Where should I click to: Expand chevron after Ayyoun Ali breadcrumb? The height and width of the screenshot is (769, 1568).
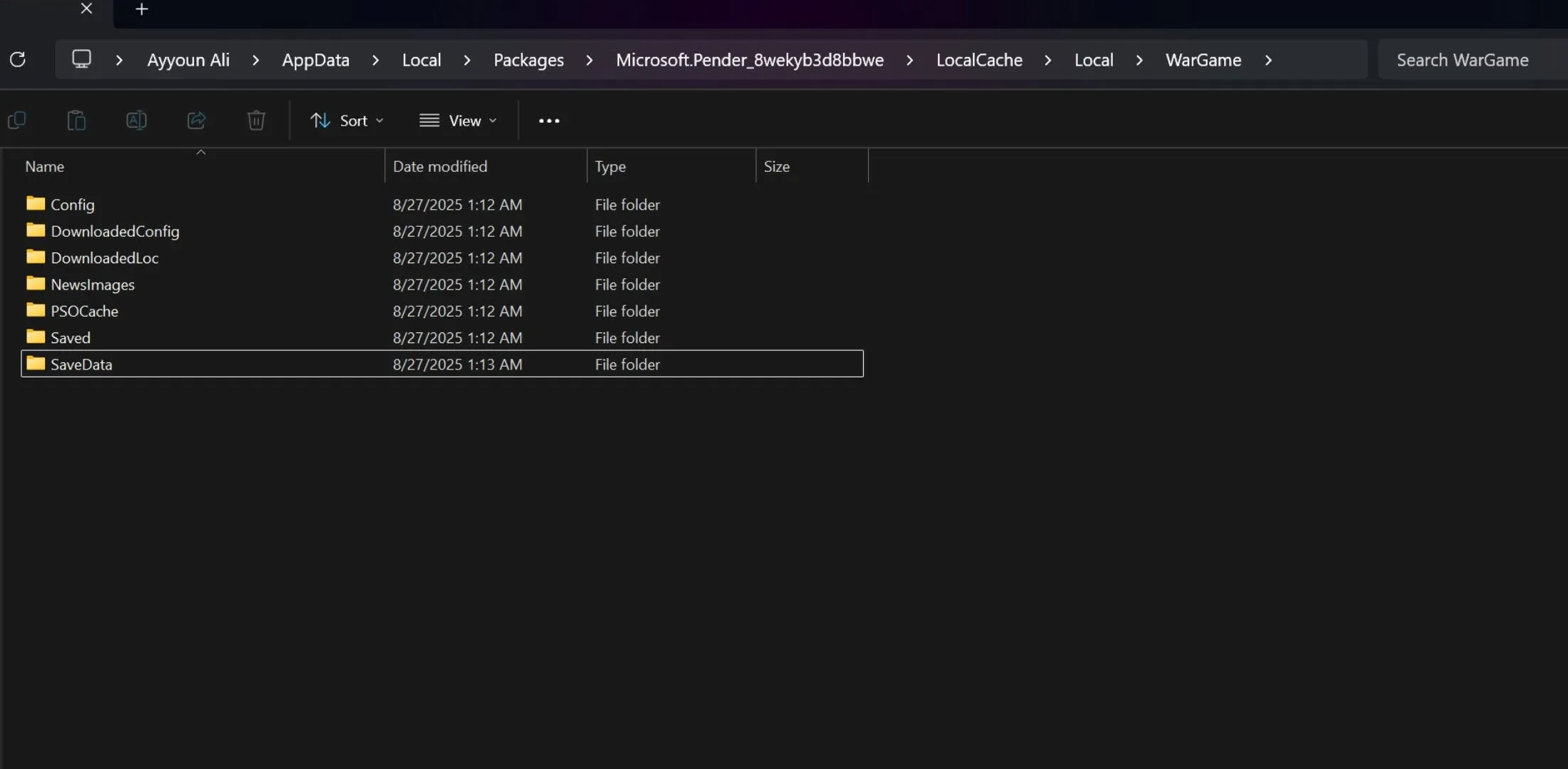(255, 60)
